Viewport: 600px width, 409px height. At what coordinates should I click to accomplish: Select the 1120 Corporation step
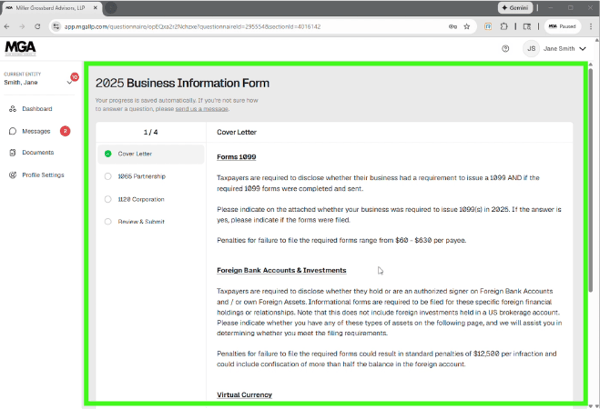point(139,199)
